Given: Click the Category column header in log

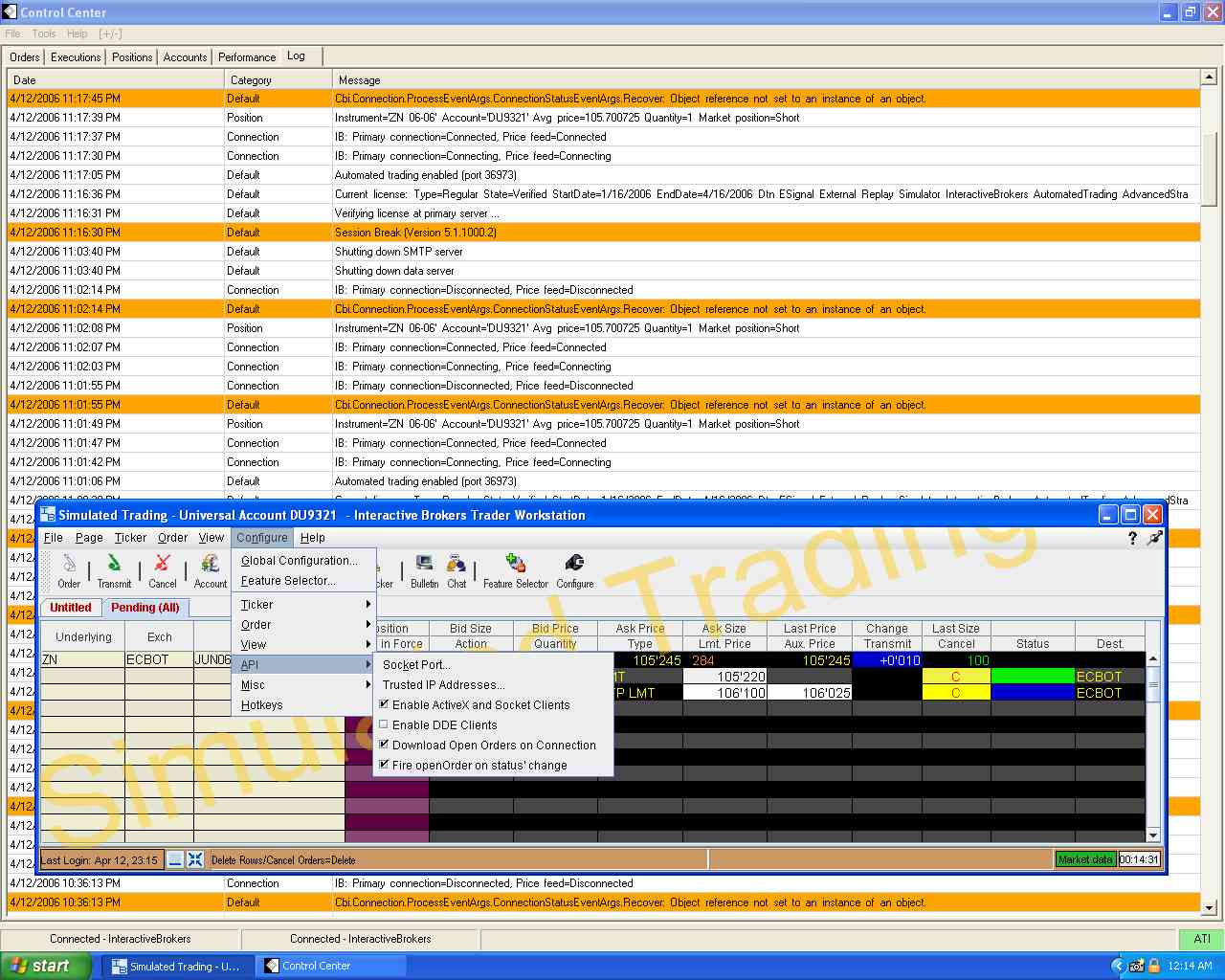Looking at the screenshot, I should tap(278, 80).
